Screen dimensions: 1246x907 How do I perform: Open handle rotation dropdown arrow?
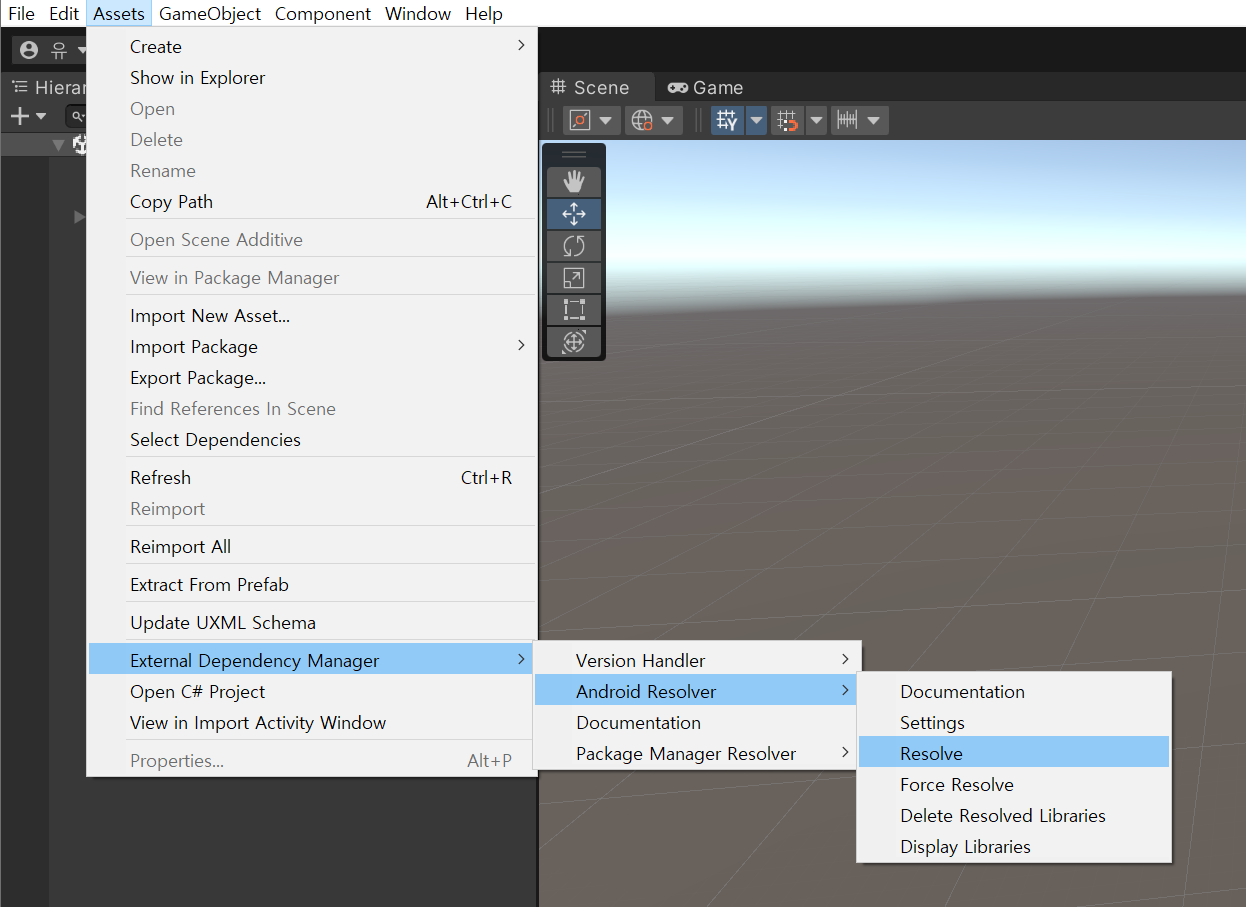tap(668, 121)
